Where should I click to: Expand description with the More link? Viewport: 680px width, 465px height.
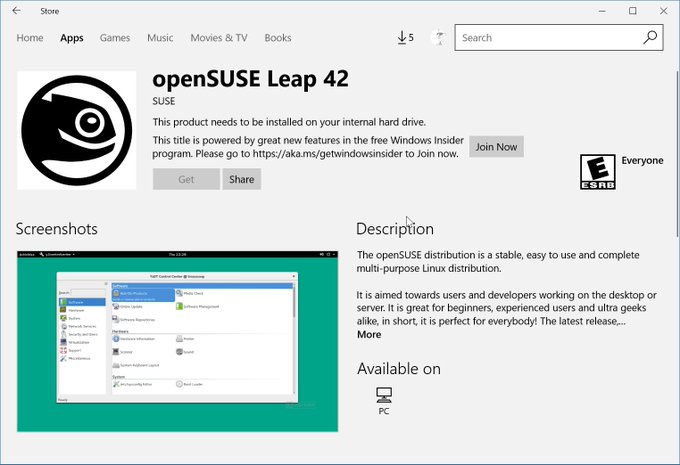click(369, 334)
